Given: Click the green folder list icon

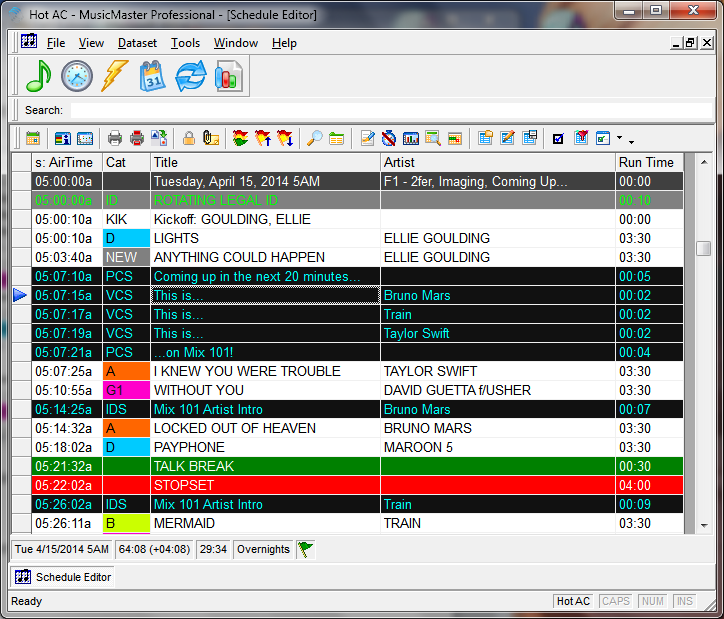Looking at the screenshot, I should (x=337, y=138).
